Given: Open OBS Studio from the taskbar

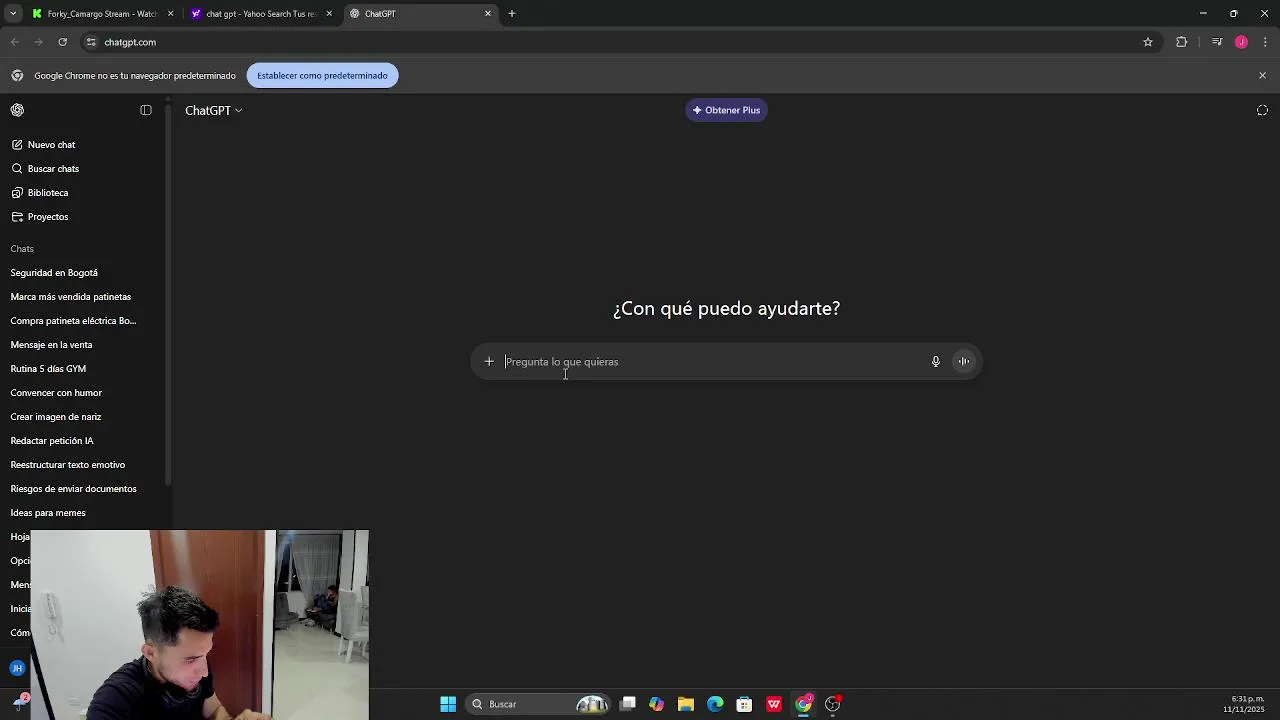Looking at the screenshot, I should pos(832,704).
